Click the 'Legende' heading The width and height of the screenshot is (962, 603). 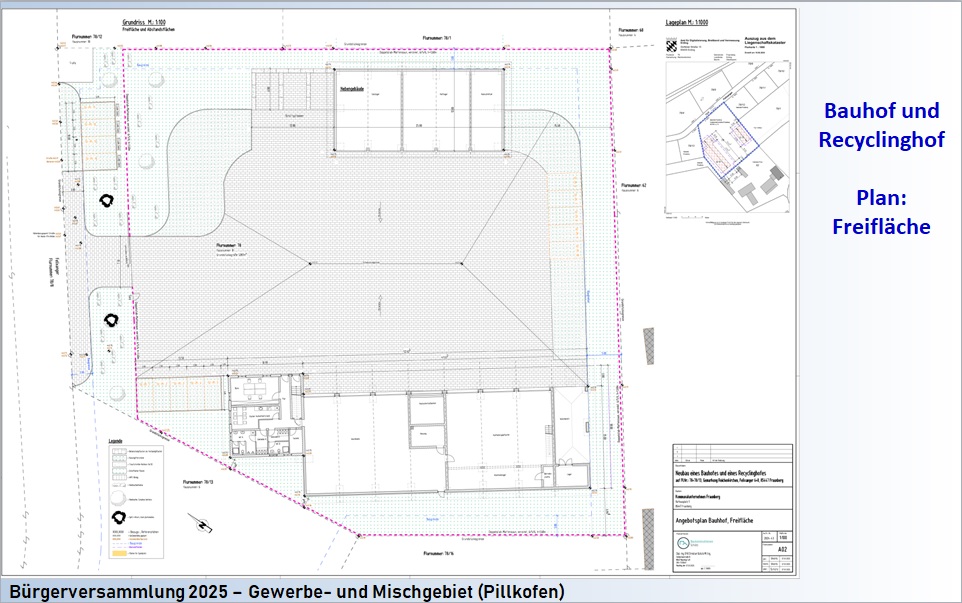point(117,441)
